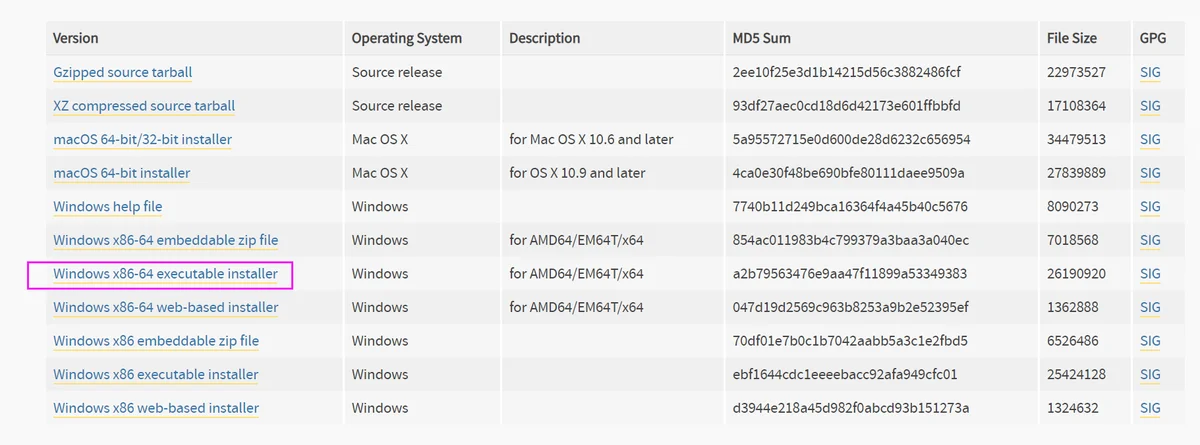Open SIG for macOS 64-bit/32-bit installer

1150,139
